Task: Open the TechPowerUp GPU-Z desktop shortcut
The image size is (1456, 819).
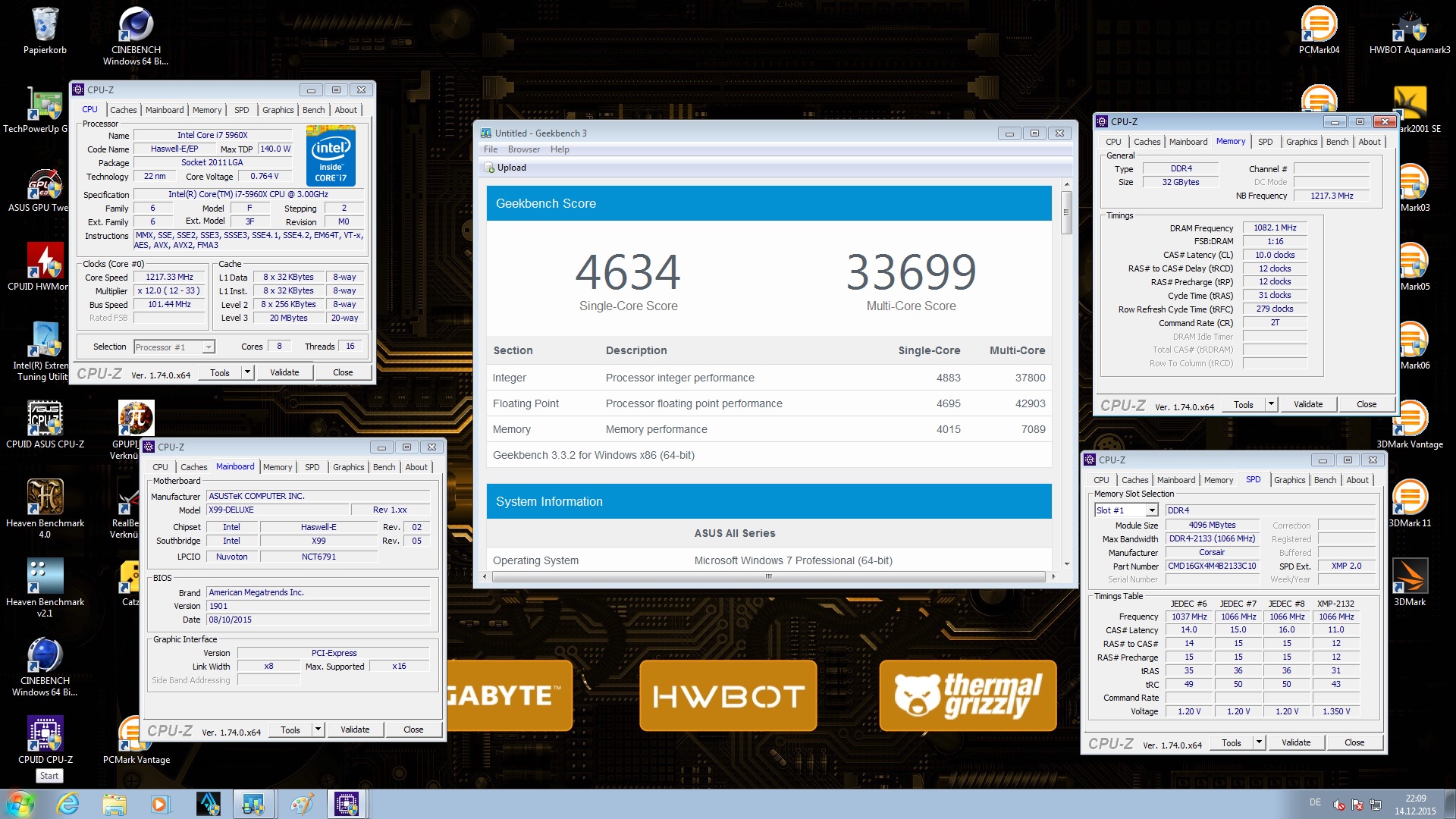Action: 36,111
